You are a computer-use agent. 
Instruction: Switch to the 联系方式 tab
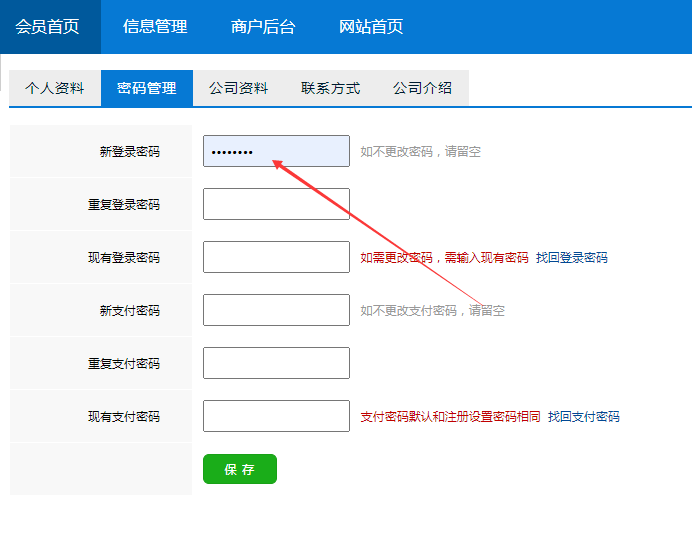tap(330, 88)
